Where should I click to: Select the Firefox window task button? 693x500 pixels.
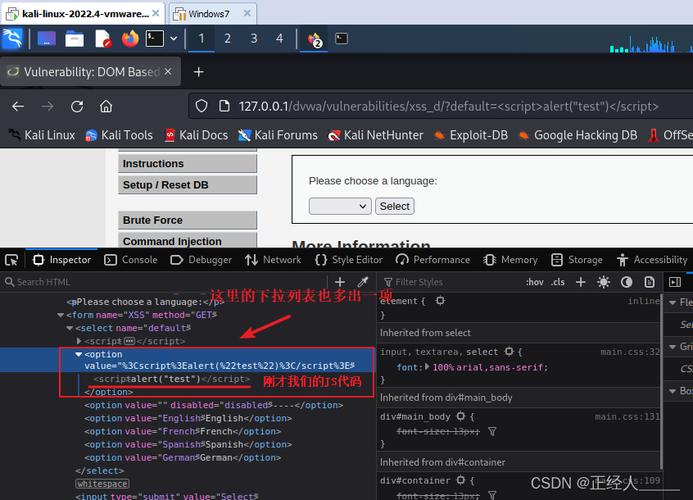315,39
